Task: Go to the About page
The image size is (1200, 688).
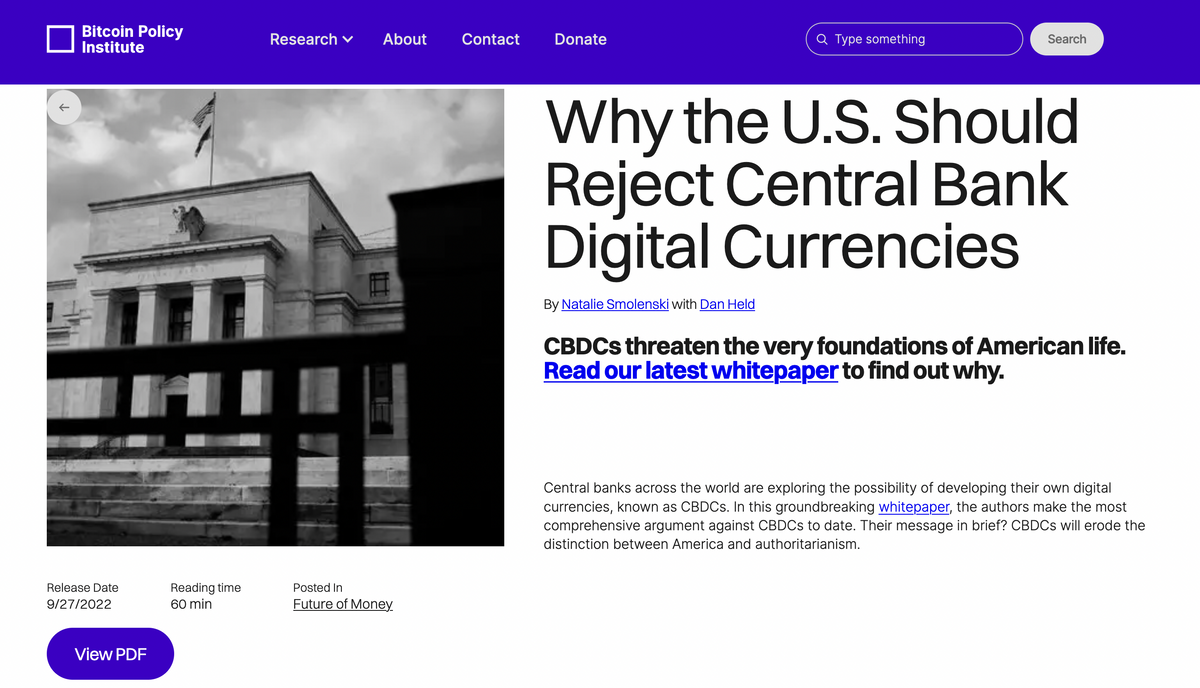Action: (404, 39)
